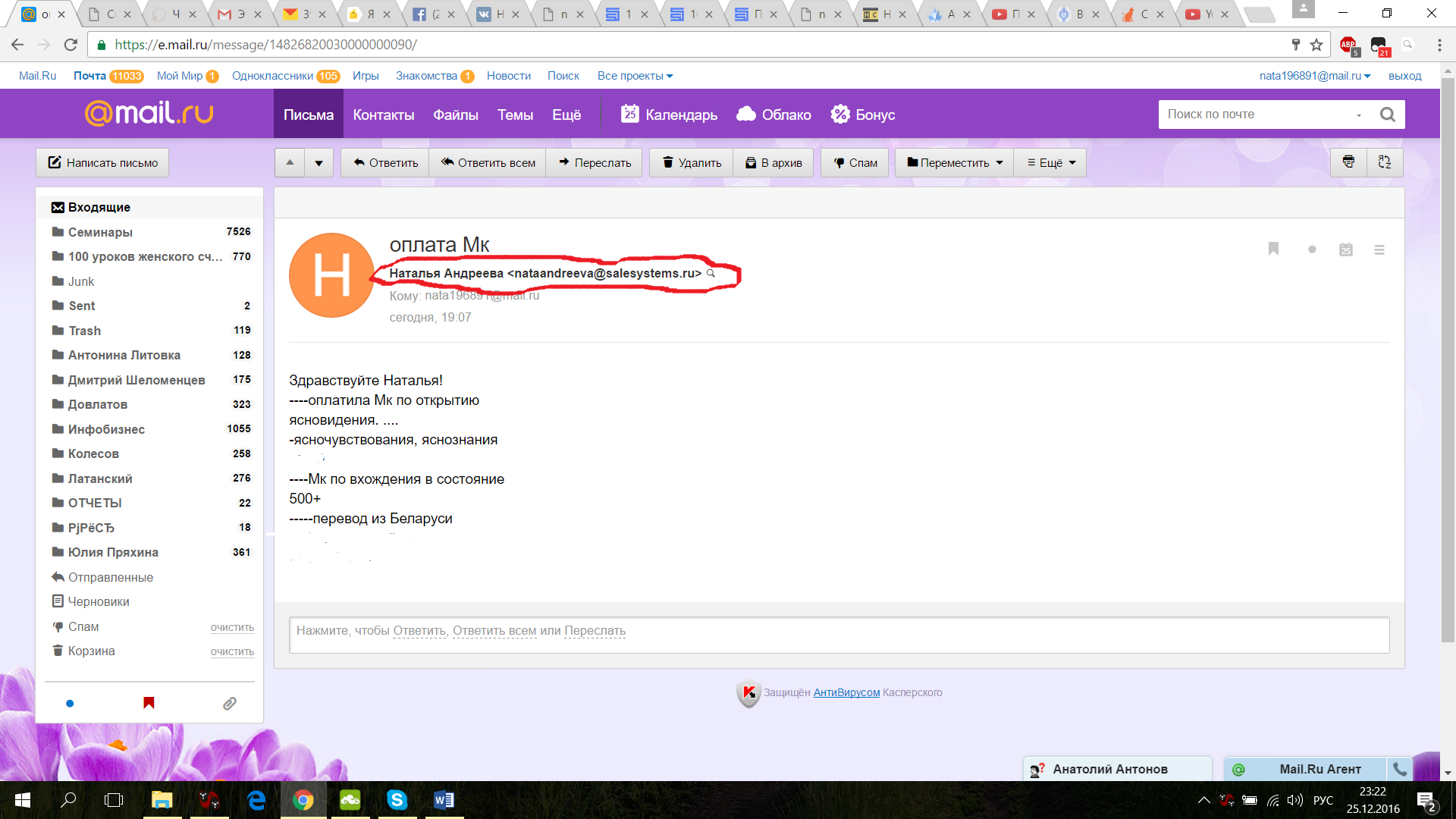Open File Explorer in the Windows taskbar
Viewport: 1456px width, 819px height.
pyautogui.click(x=162, y=800)
